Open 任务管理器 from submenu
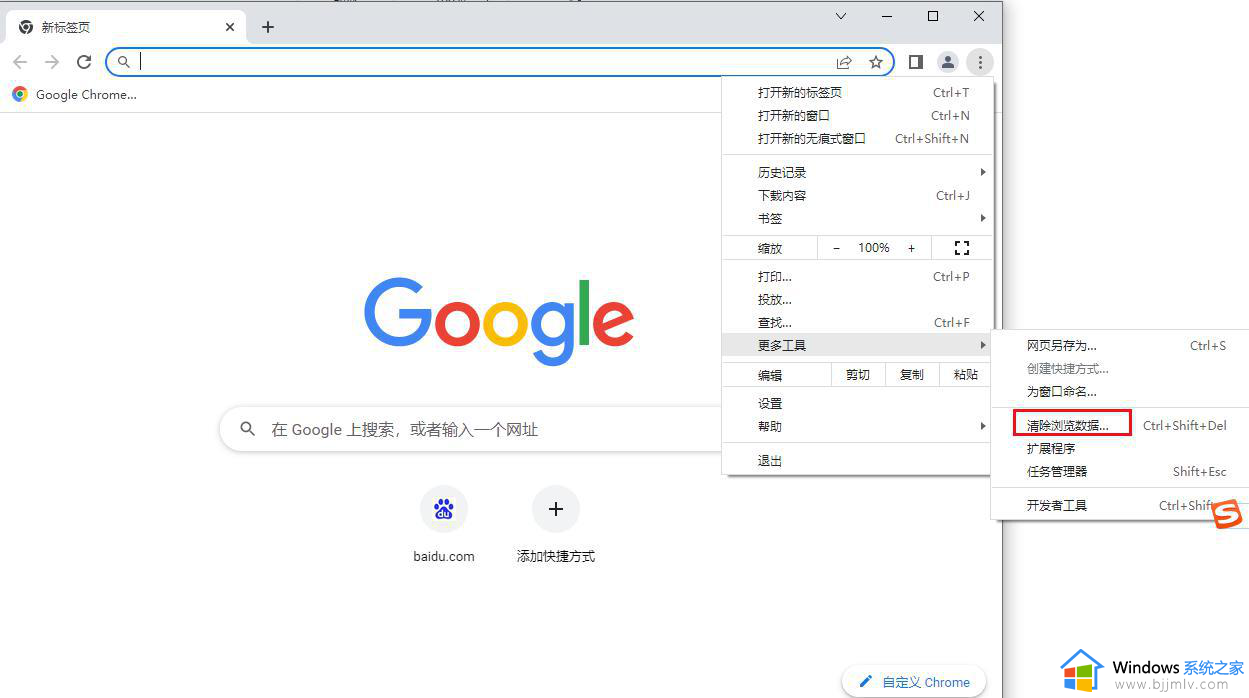1249x698 pixels. (1120, 471)
